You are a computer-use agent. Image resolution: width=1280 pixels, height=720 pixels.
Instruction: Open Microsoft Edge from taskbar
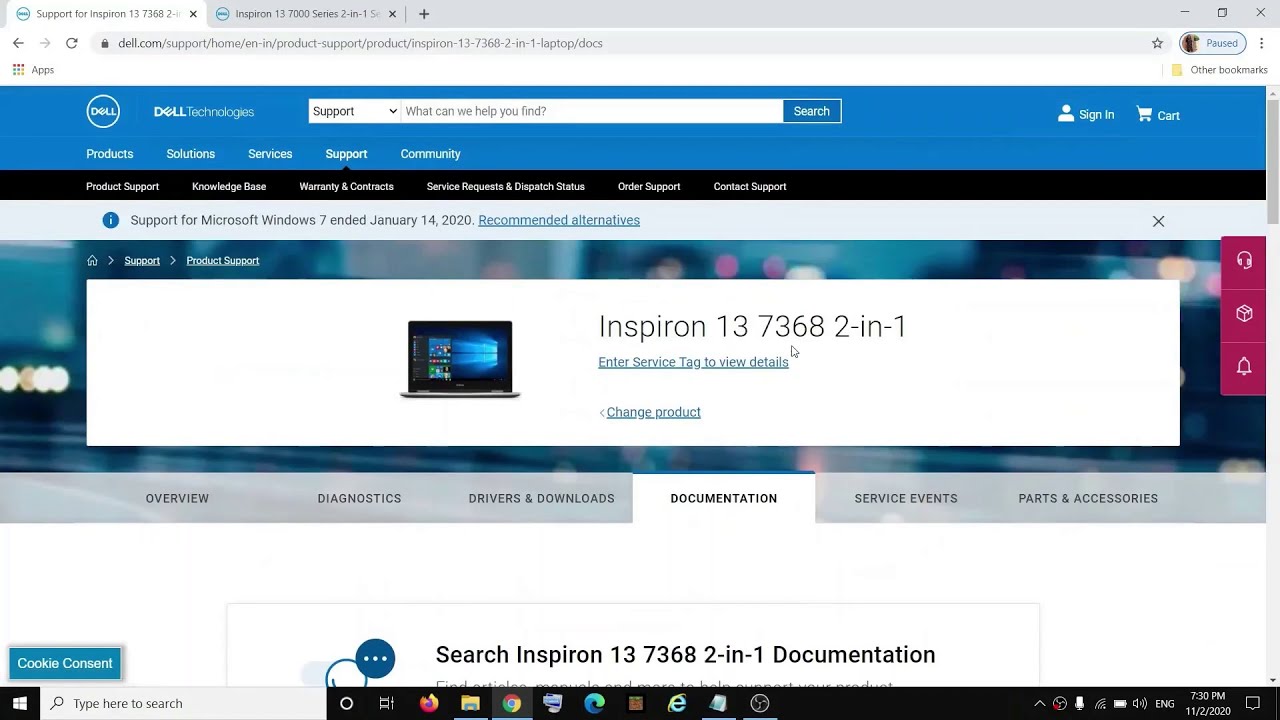tap(594, 703)
